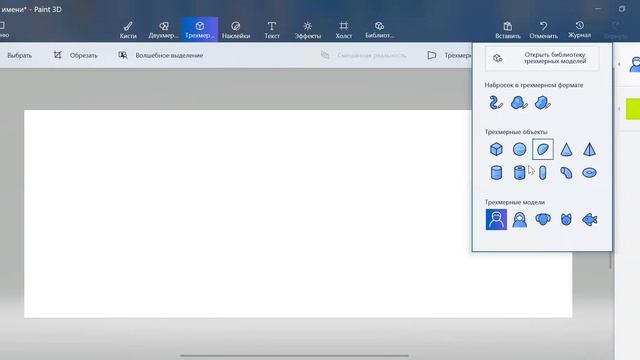
Task: Click the Undo (Отменить) button
Action: tap(543, 30)
